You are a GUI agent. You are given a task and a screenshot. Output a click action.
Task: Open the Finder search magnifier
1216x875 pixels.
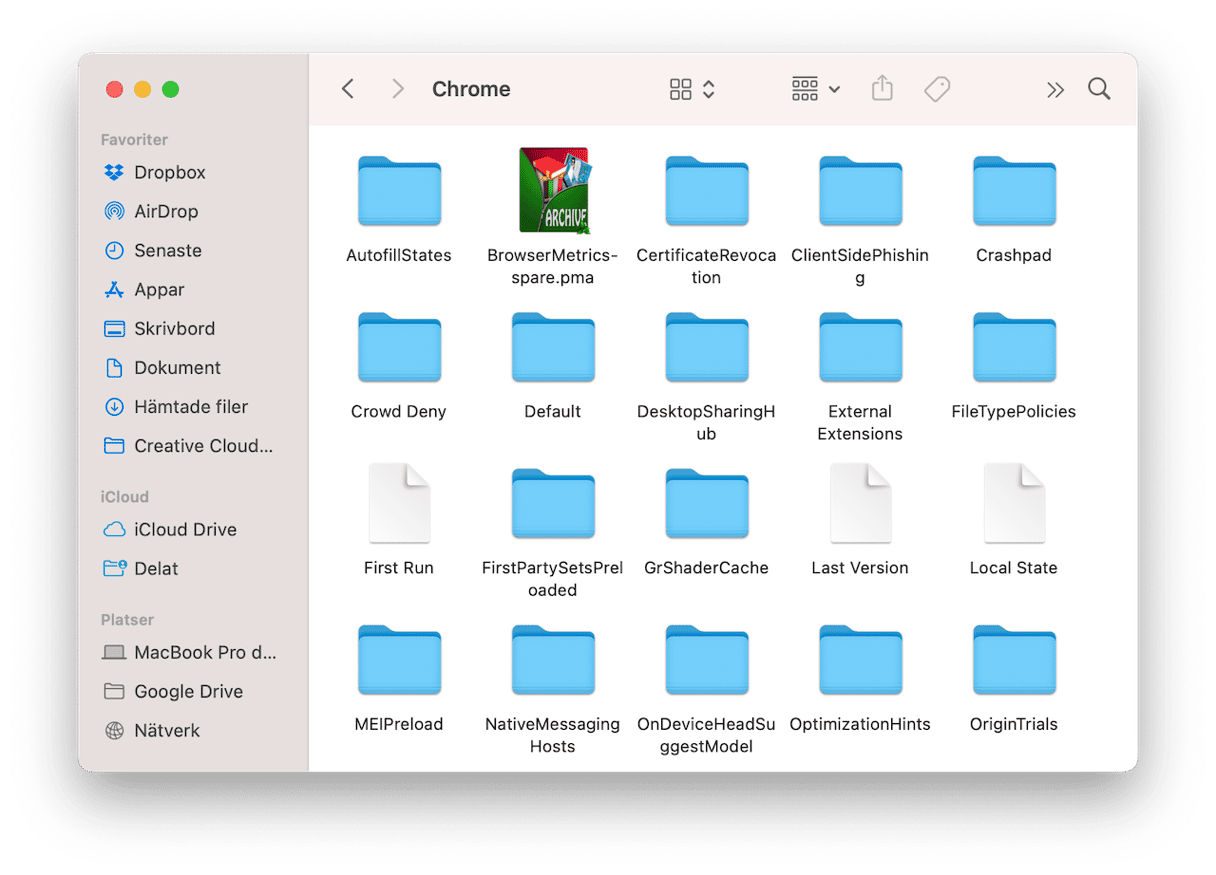point(1099,89)
